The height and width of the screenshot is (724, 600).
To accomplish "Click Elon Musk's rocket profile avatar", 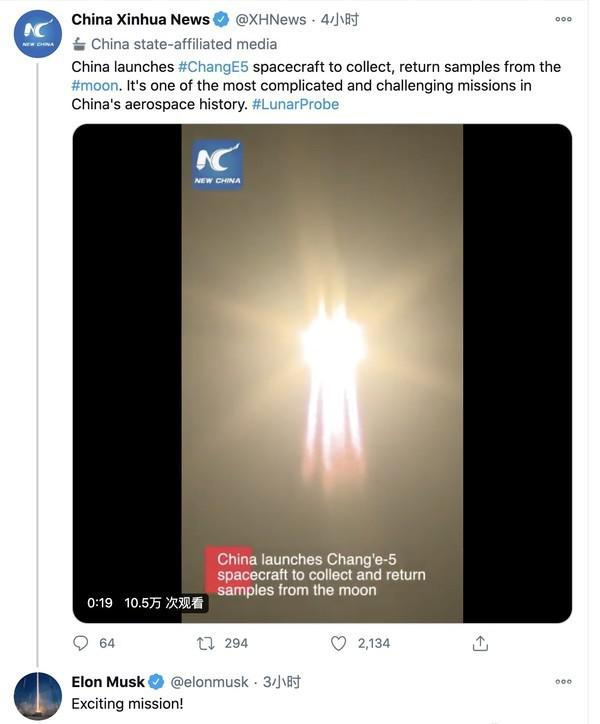I will pyautogui.click(x=38, y=696).
